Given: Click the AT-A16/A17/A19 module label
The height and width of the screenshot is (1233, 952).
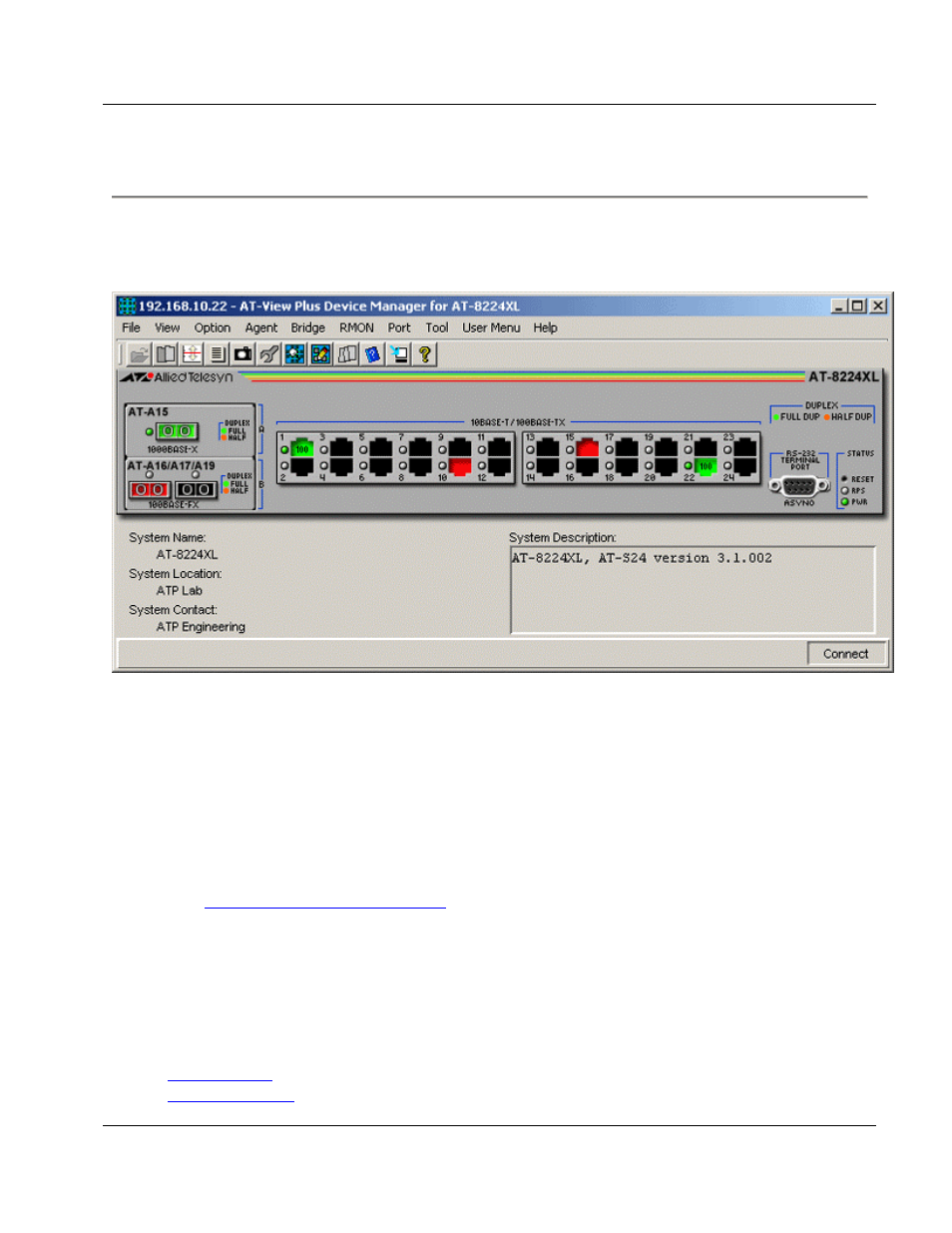Looking at the screenshot, I should click(x=171, y=466).
